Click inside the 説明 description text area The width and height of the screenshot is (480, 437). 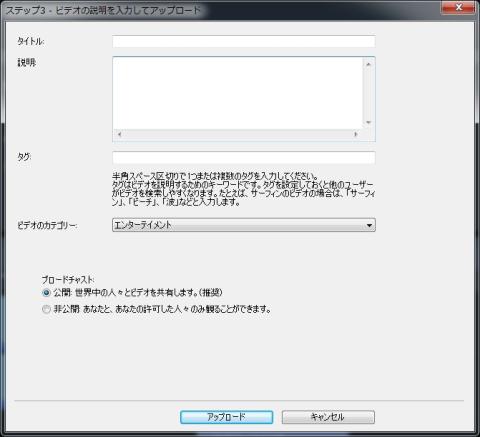click(x=238, y=93)
